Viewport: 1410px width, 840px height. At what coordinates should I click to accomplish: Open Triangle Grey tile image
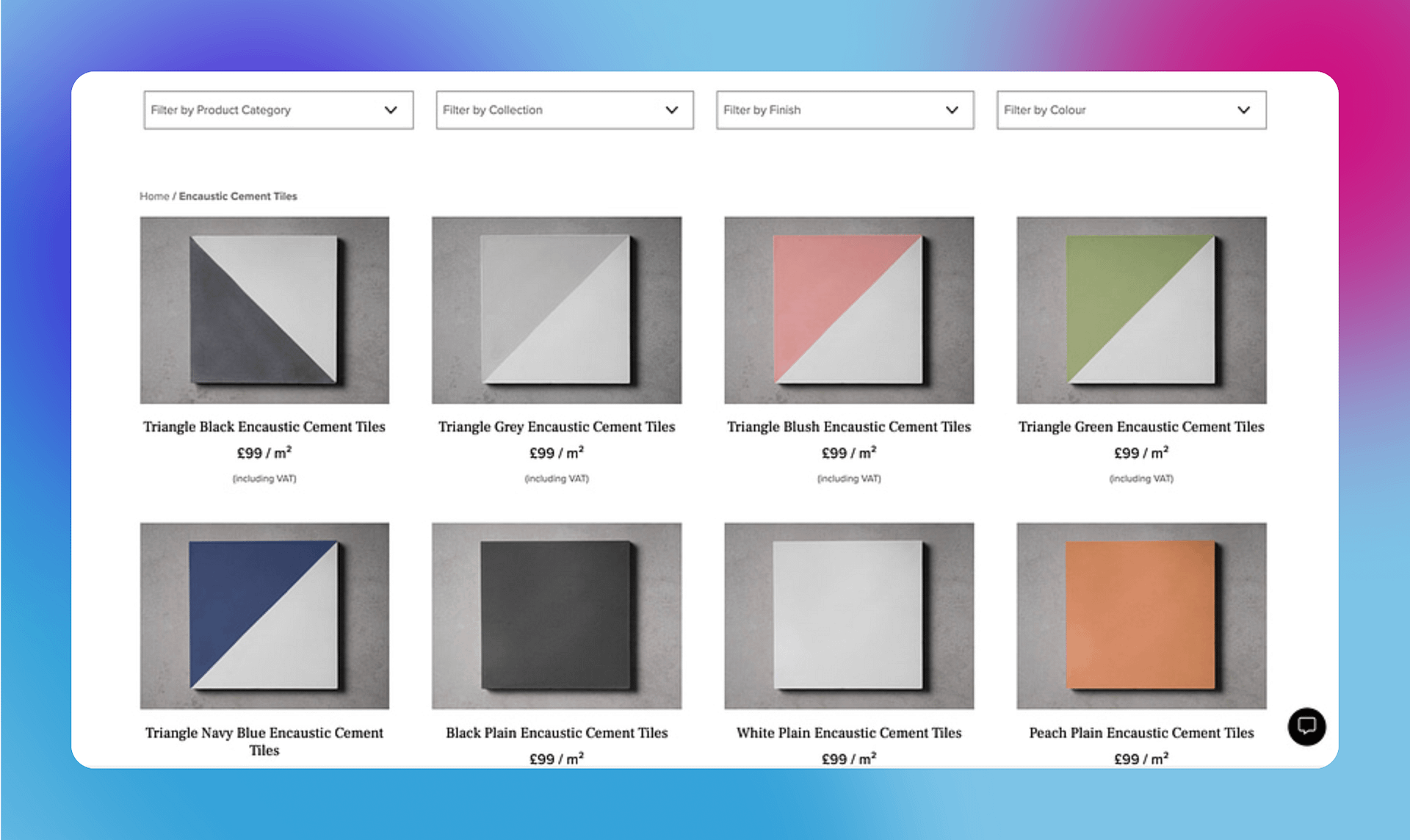tap(557, 309)
